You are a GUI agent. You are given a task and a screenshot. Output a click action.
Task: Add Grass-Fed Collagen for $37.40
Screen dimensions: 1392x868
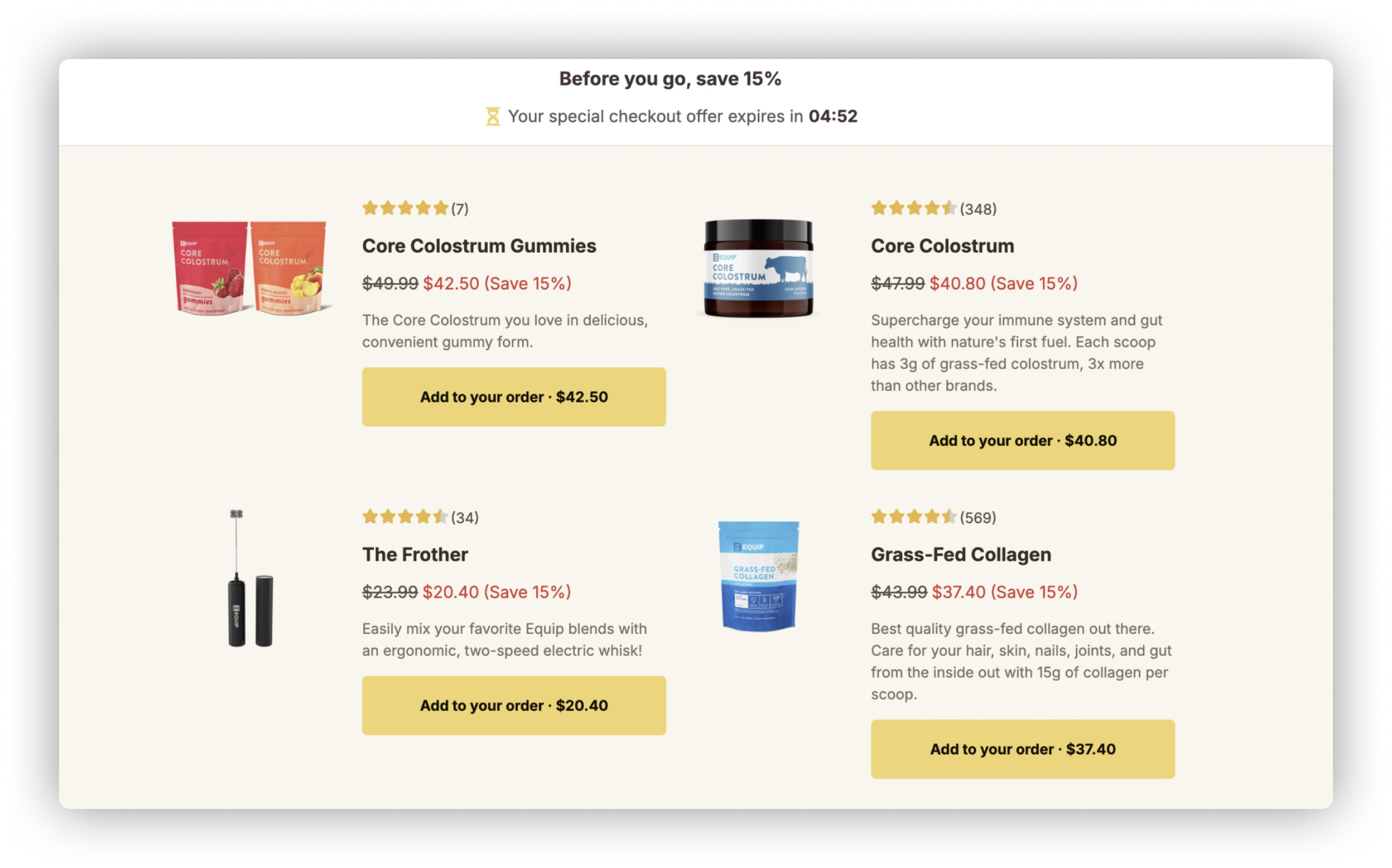point(1022,749)
